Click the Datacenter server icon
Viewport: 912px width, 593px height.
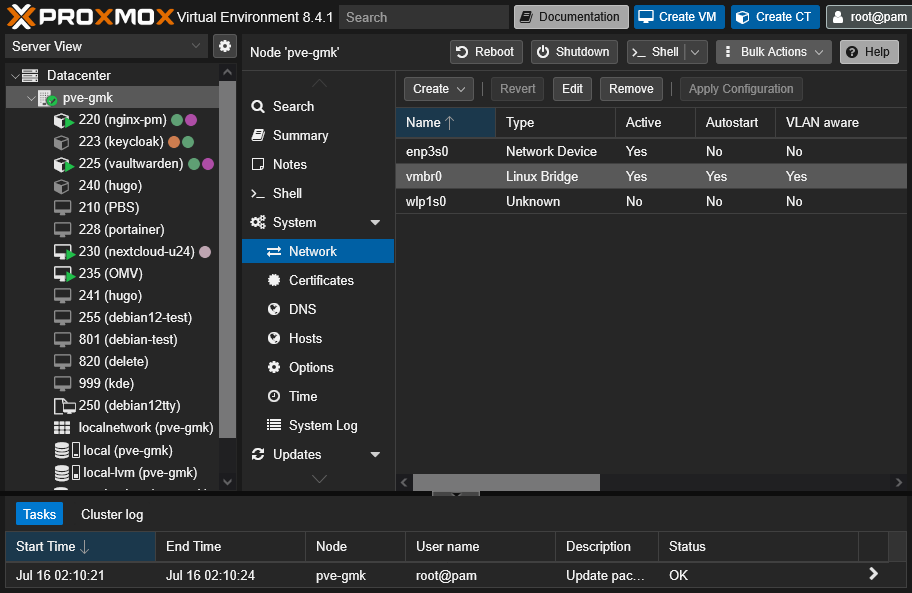(30, 76)
